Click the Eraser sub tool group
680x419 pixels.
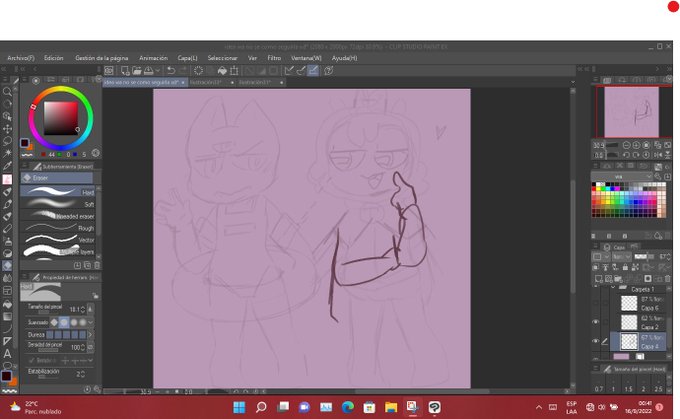point(57,177)
